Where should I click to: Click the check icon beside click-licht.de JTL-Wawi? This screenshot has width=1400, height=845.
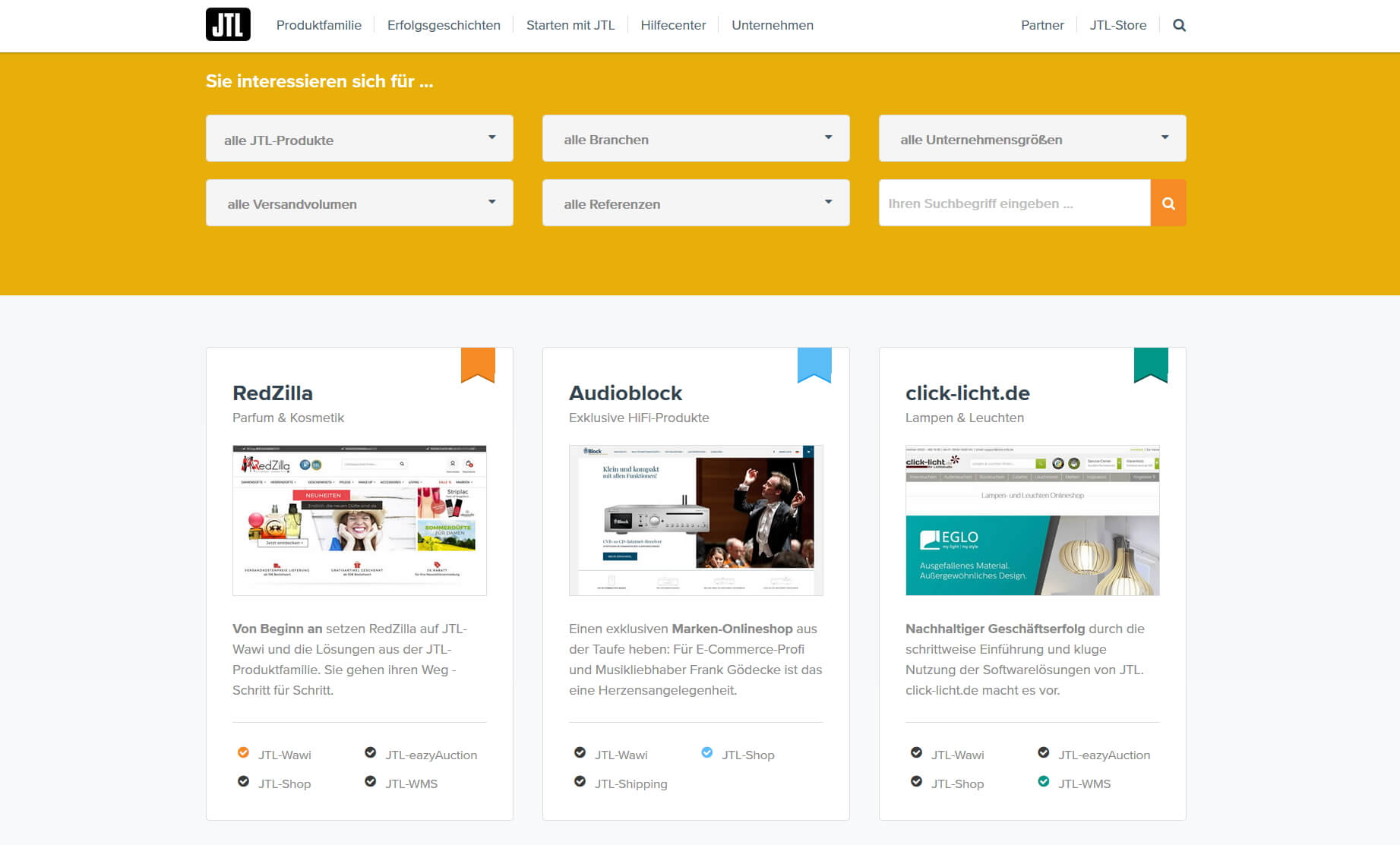pos(916,753)
